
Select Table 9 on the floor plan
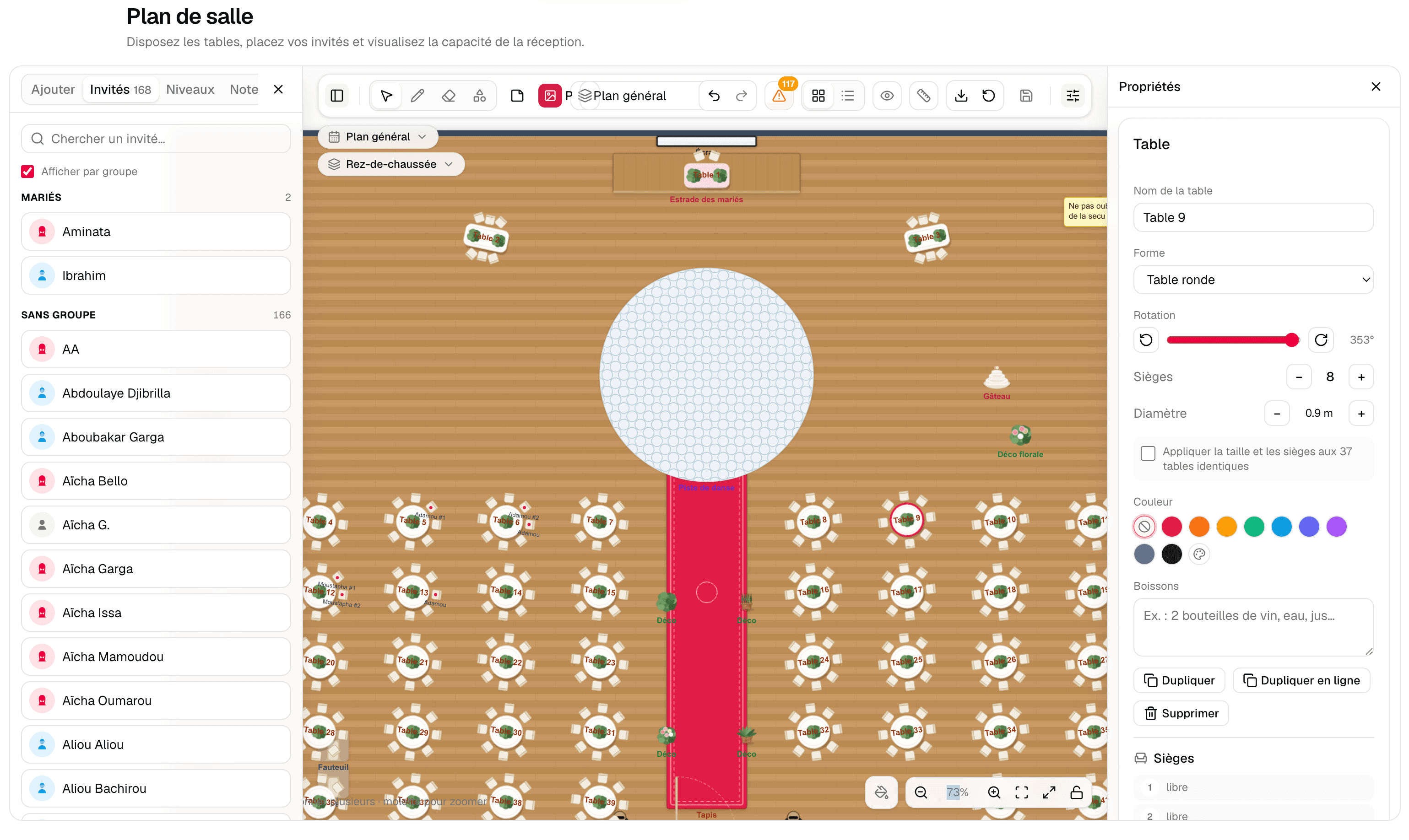(906, 520)
